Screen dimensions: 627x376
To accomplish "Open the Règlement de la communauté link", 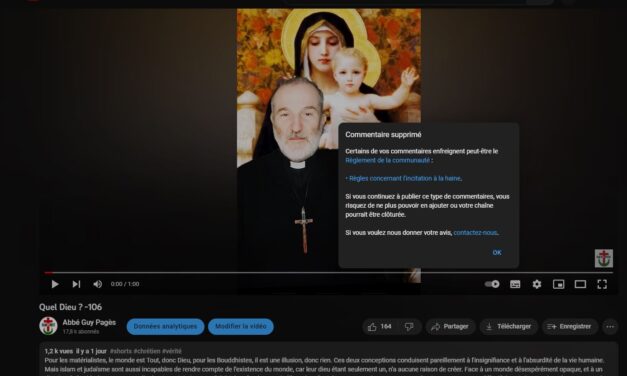I will point(387,160).
